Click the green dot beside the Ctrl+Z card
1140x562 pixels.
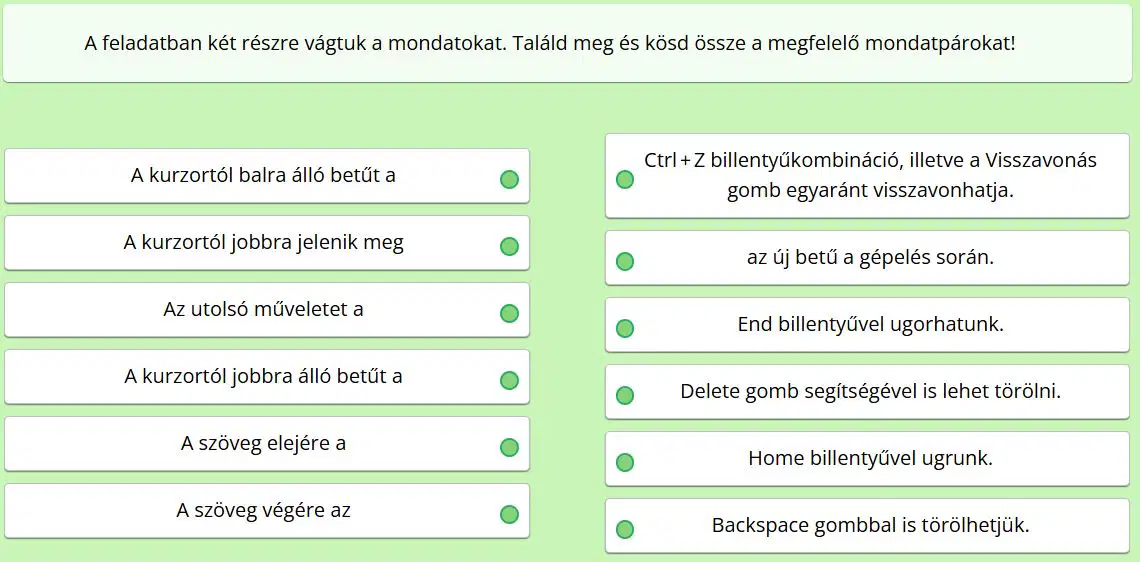(625, 180)
